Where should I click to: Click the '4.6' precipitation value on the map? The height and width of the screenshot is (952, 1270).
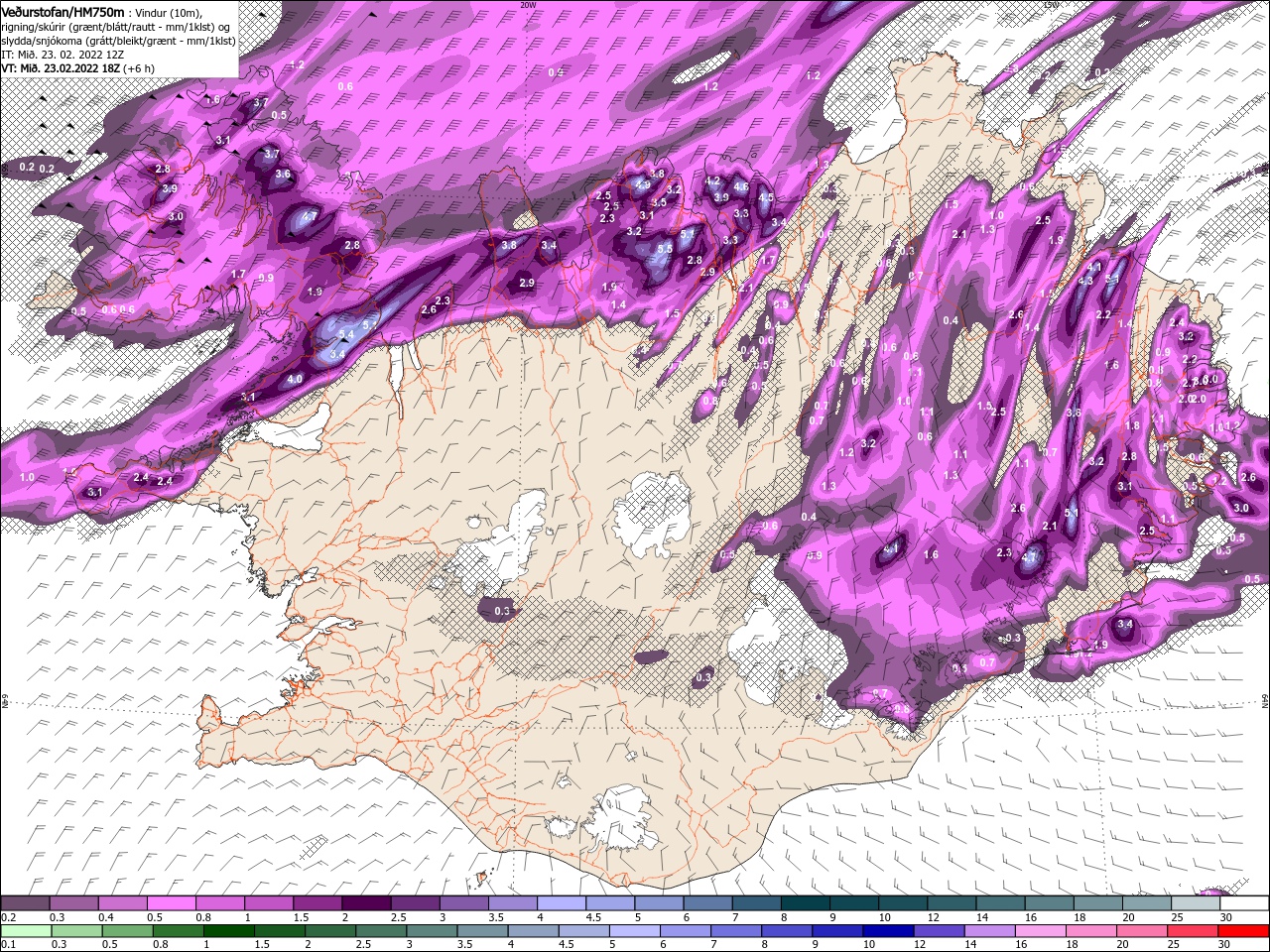[740, 186]
